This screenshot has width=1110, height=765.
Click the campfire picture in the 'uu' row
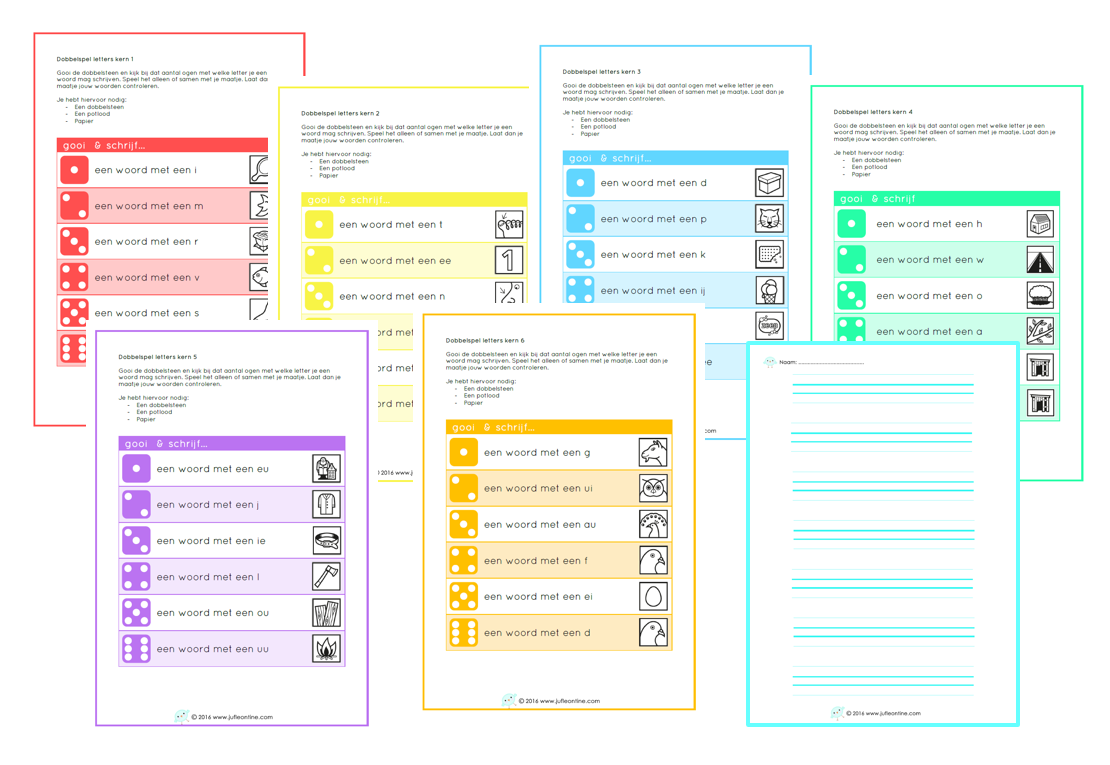coord(326,649)
